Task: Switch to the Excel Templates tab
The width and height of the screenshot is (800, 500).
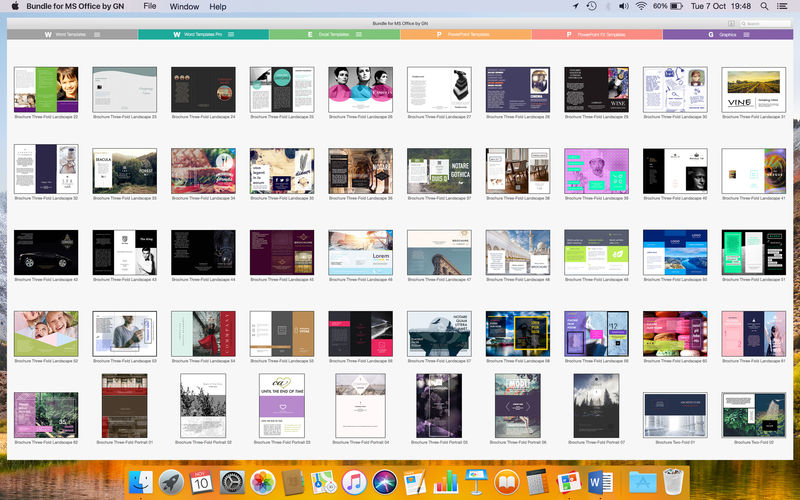Action: [x=335, y=35]
